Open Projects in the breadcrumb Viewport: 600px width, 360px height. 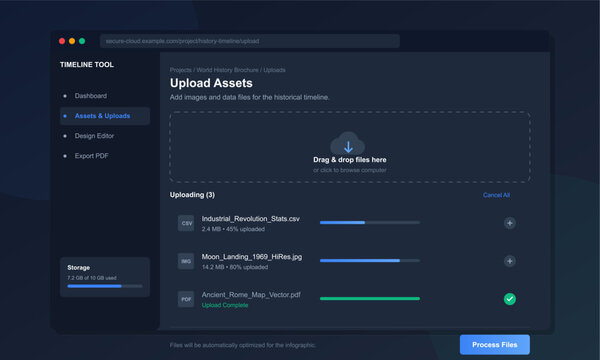coord(181,70)
